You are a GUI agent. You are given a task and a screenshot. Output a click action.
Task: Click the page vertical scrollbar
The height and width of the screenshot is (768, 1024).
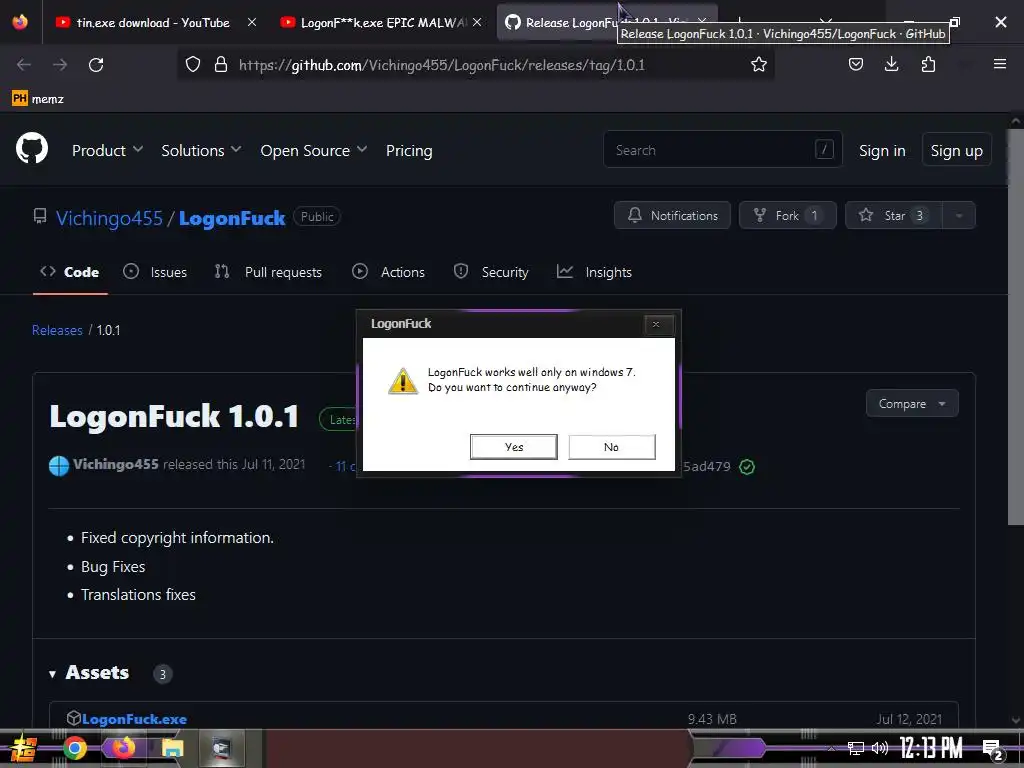tap(1016, 327)
